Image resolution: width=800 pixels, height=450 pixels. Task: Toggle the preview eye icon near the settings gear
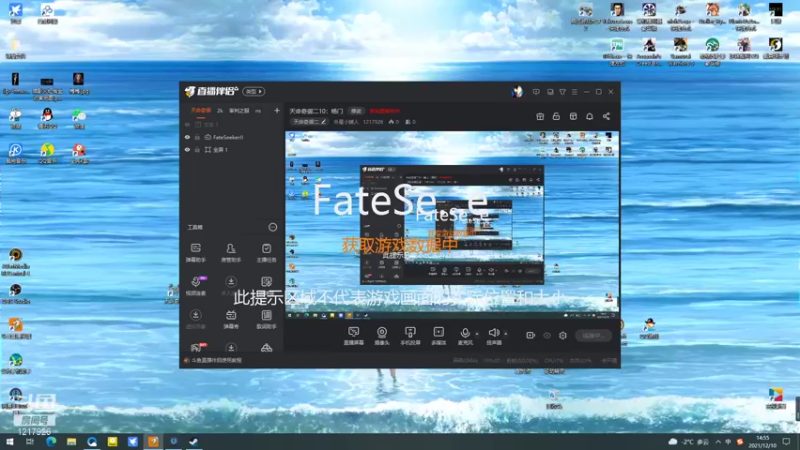547,335
